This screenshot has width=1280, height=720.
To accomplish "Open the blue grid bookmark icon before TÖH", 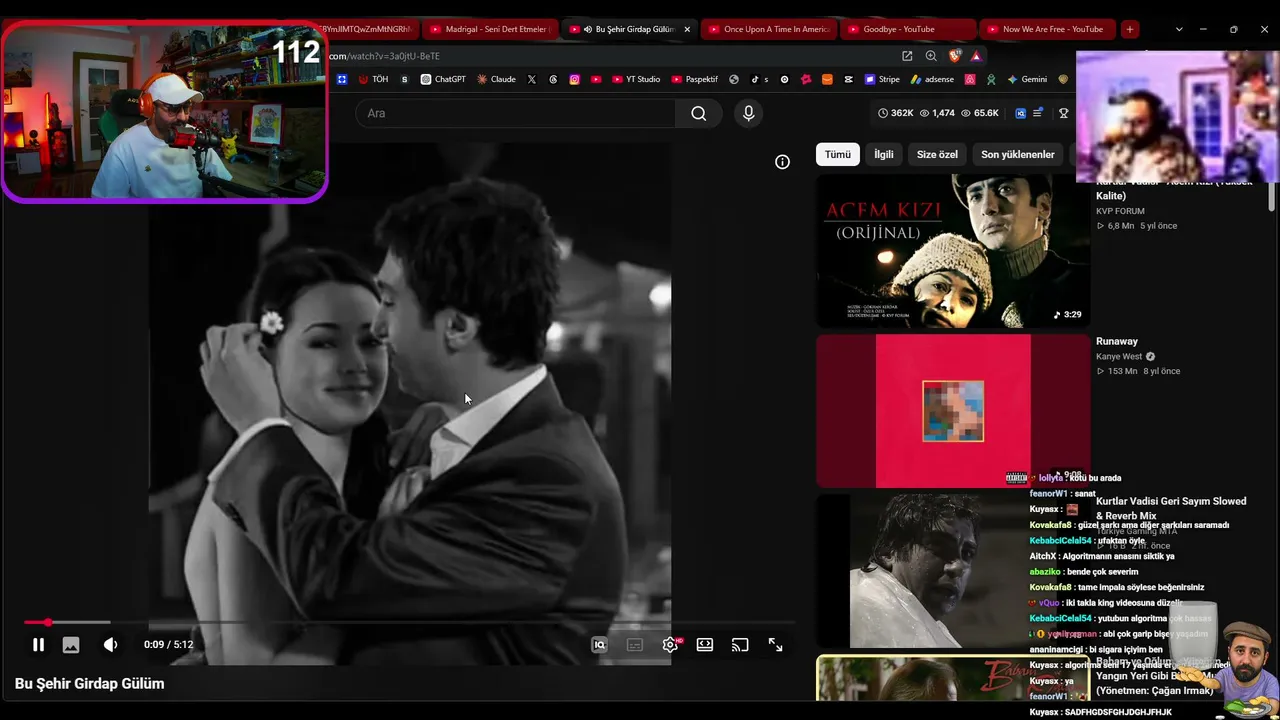I will (x=341, y=79).
